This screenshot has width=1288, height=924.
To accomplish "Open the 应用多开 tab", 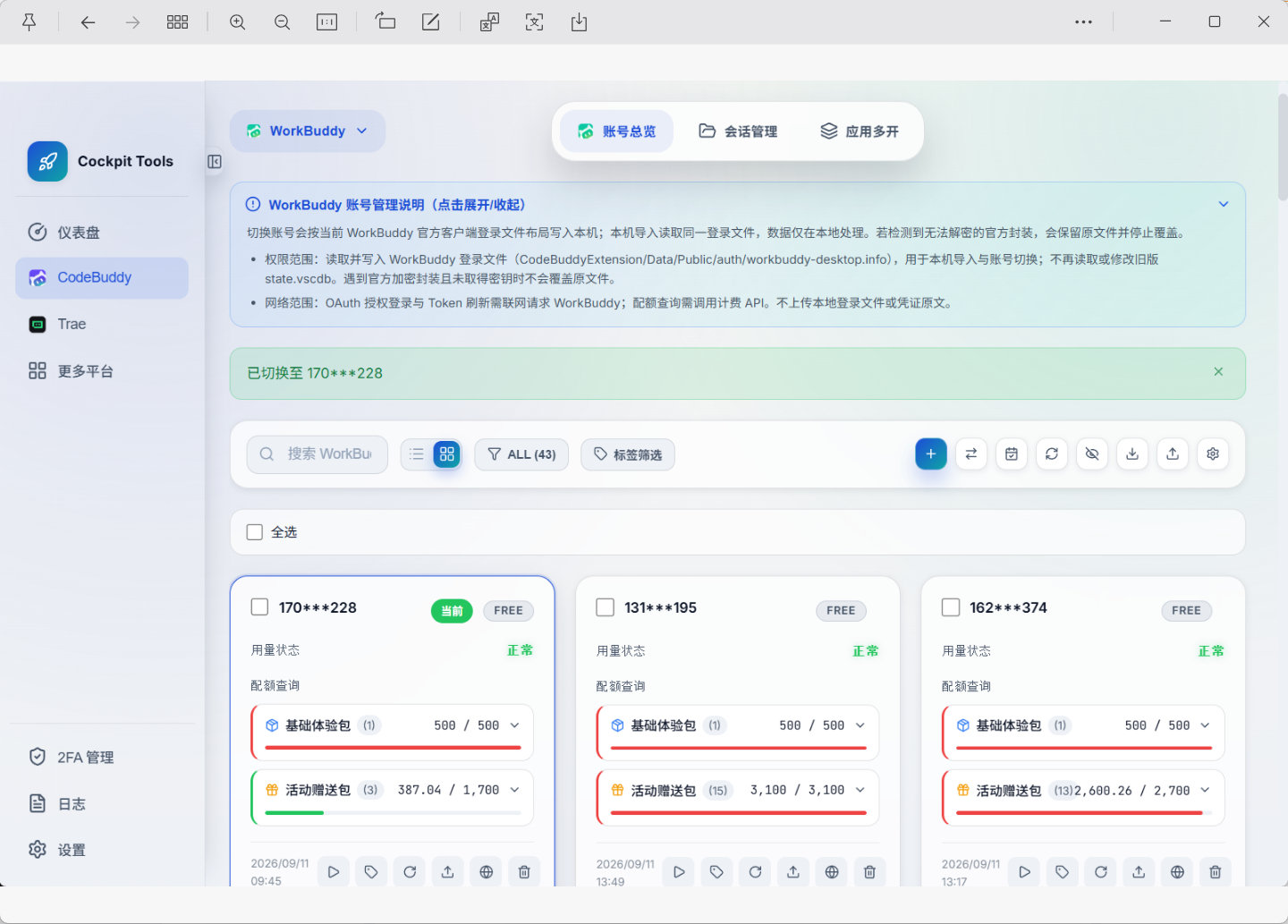I will point(860,131).
